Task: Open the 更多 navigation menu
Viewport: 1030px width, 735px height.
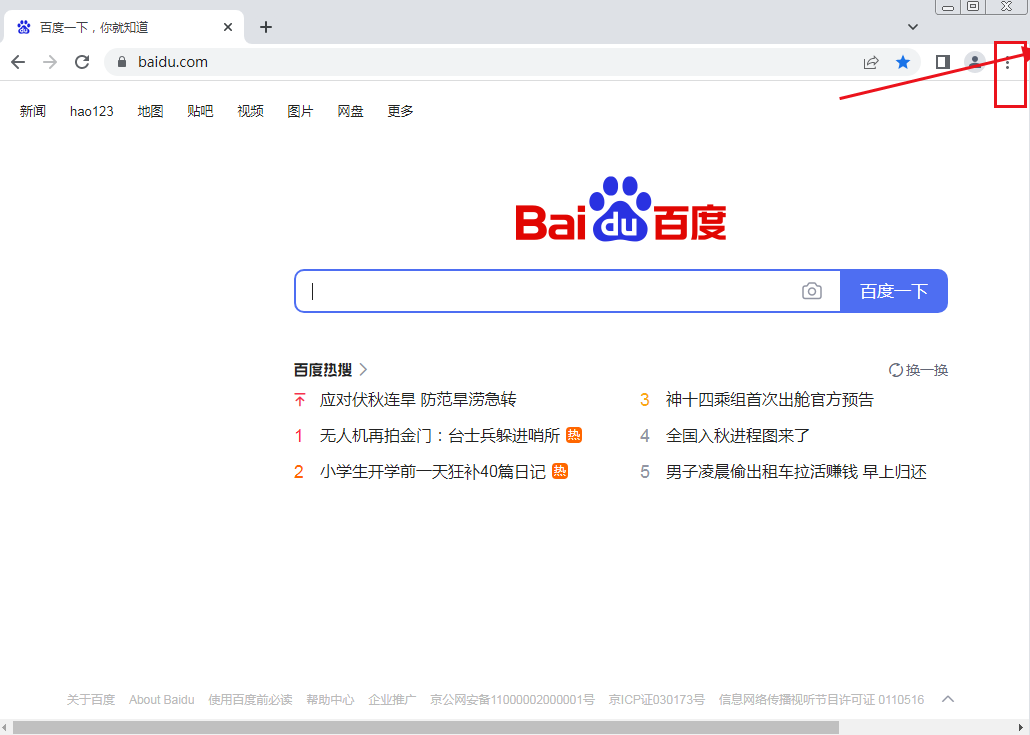Action: pyautogui.click(x=399, y=111)
